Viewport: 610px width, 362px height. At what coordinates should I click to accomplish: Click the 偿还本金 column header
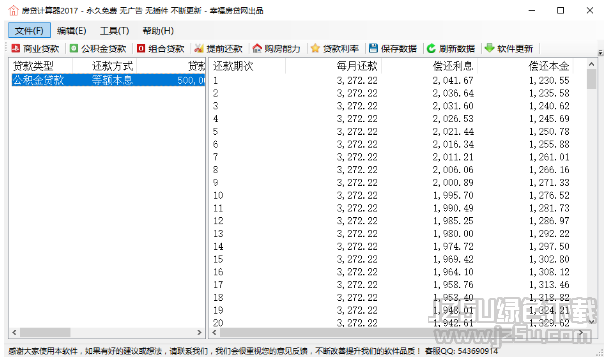[x=525, y=66]
